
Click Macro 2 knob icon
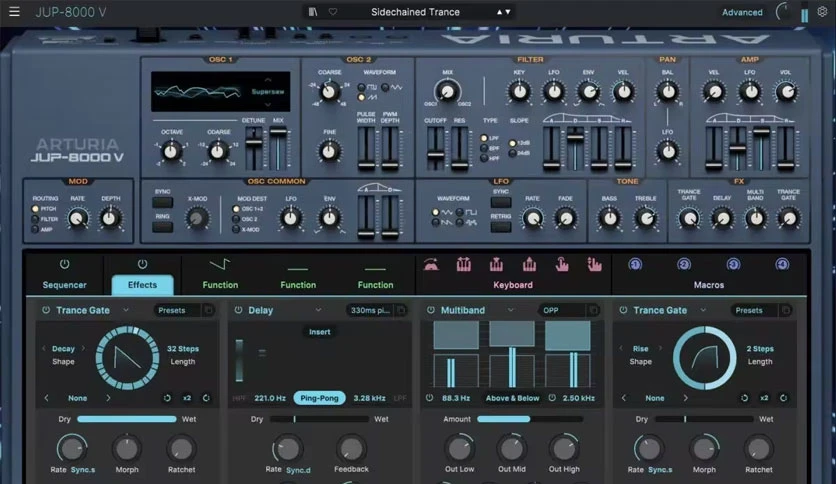click(684, 264)
